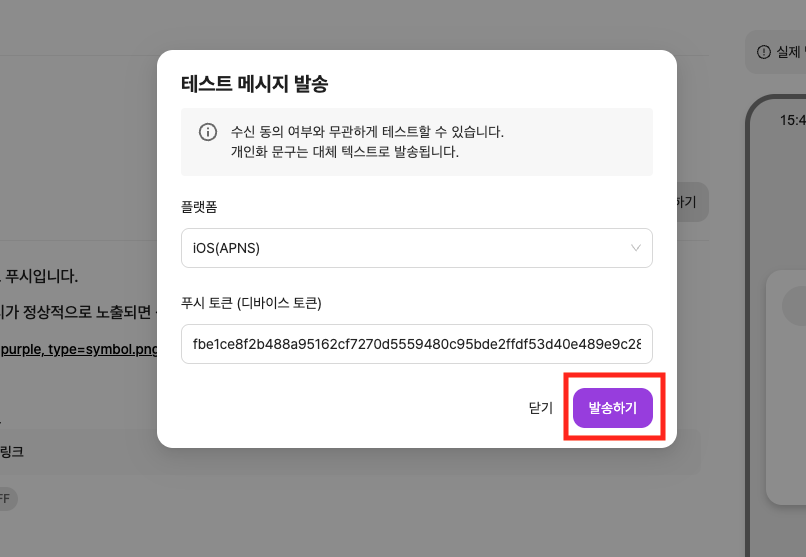Click the phone preview clock time
Image resolution: width=806 pixels, height=557 pixels.
[x=792, y=120]
